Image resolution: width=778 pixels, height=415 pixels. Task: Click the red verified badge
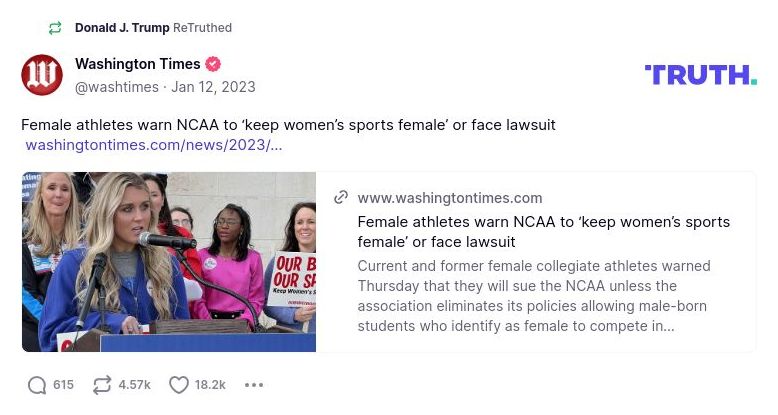pyautogui.click(x=213, y=64)
